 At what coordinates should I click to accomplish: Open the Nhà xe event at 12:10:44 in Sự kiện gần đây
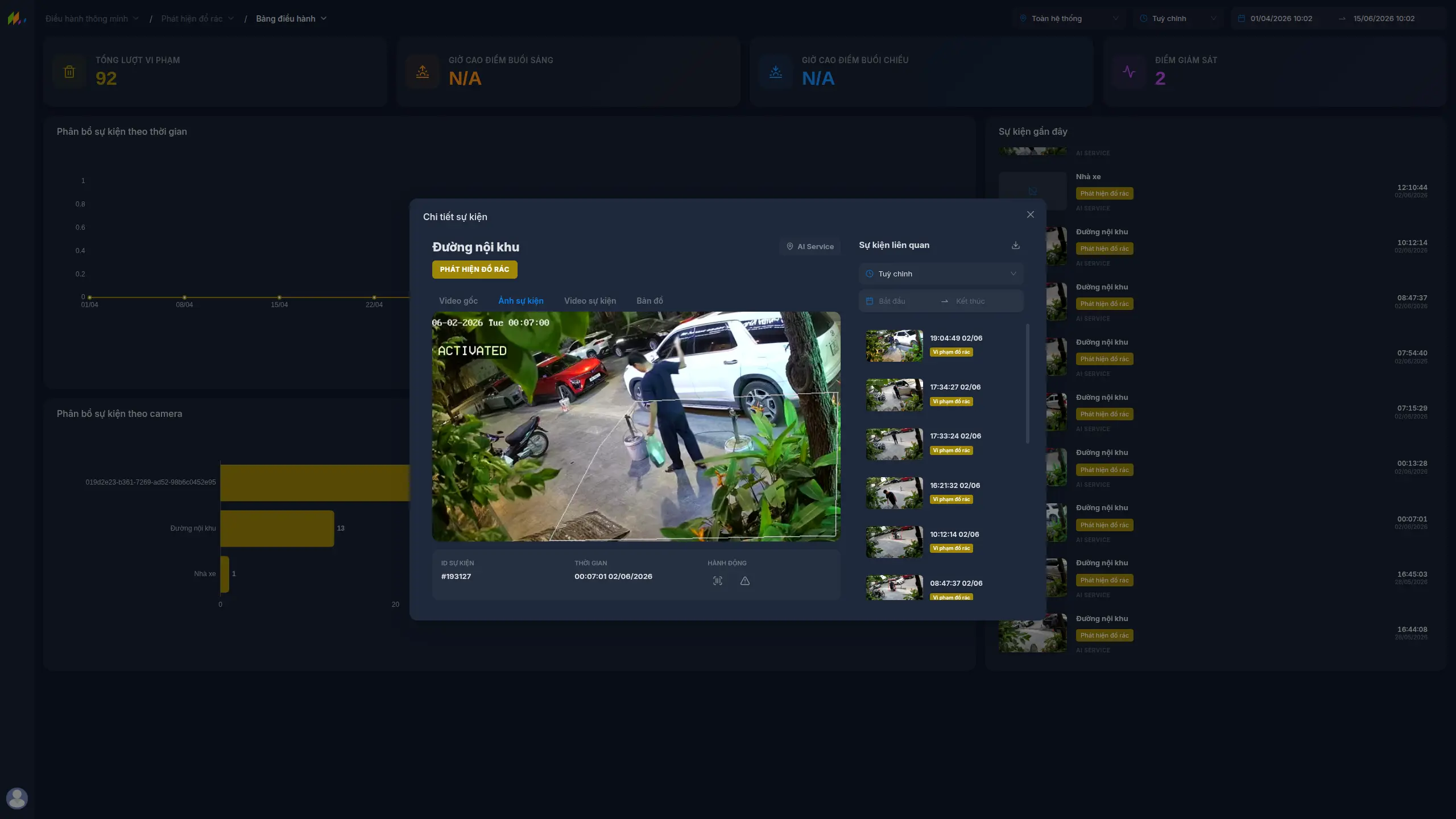[x=1213, y=191]
